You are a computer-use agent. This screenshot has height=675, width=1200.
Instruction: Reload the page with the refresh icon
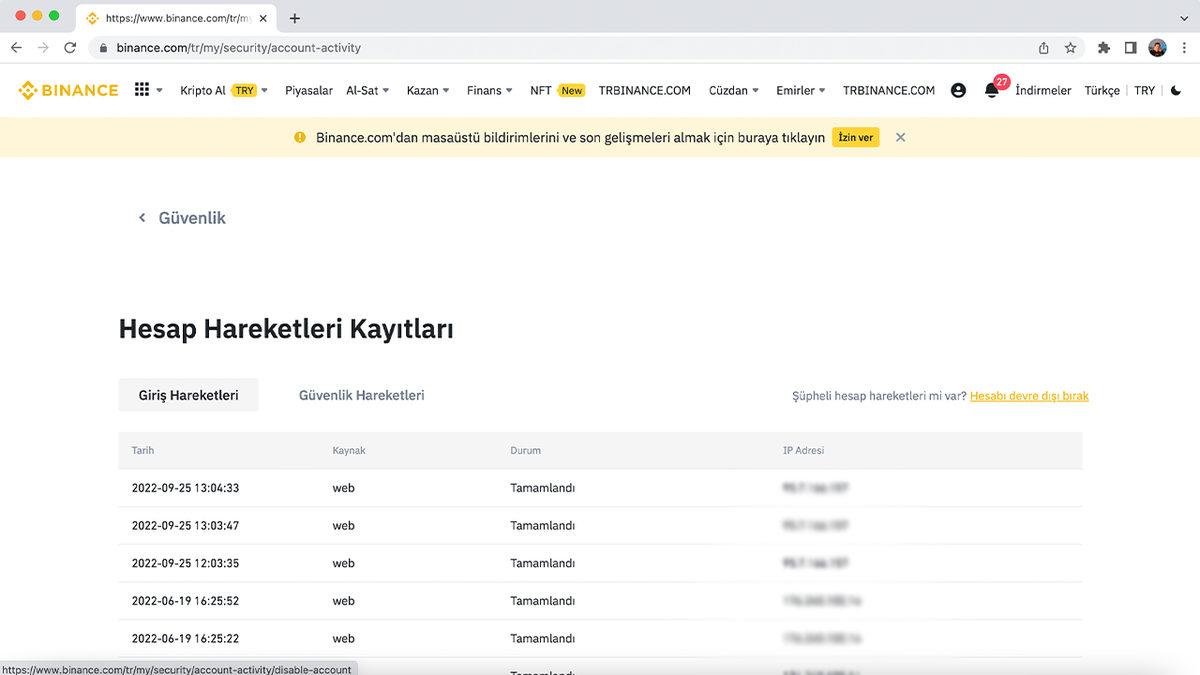68,47
